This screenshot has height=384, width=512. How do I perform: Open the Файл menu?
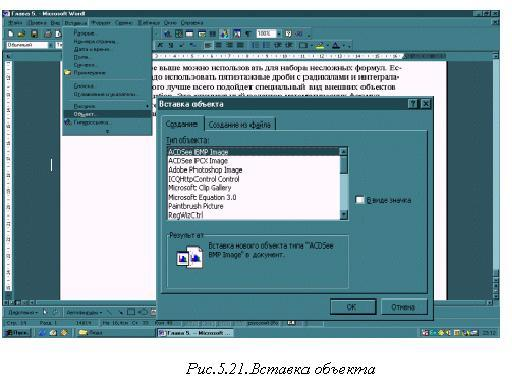(x=15, y=23)
